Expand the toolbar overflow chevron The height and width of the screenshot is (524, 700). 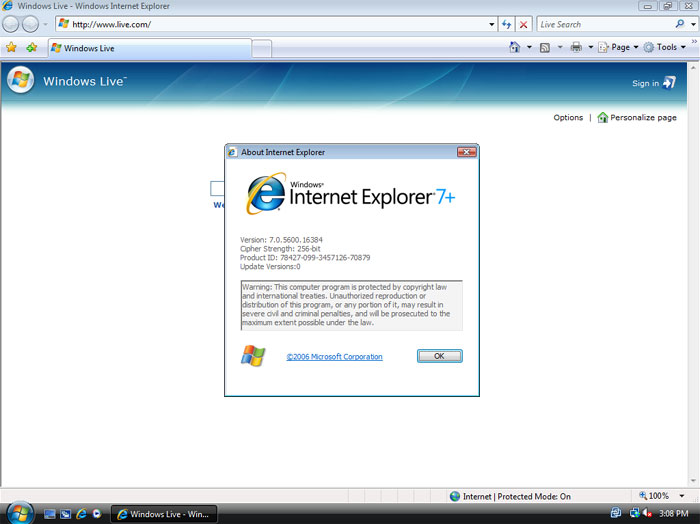pos(694,42)
